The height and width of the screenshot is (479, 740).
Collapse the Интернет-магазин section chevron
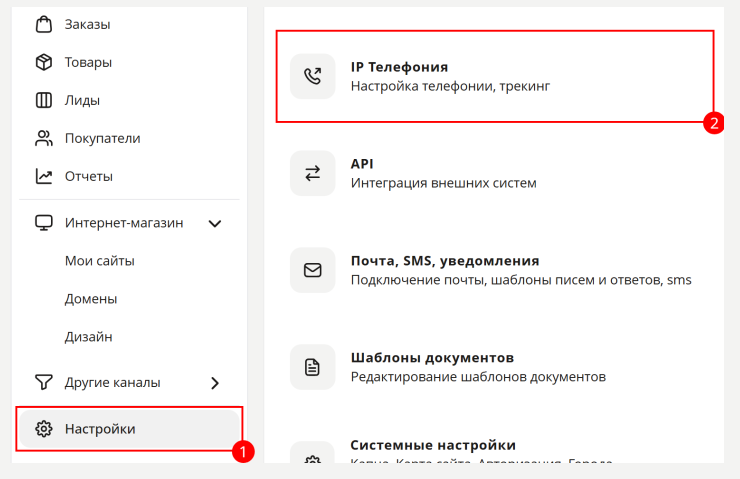[215, 223]
